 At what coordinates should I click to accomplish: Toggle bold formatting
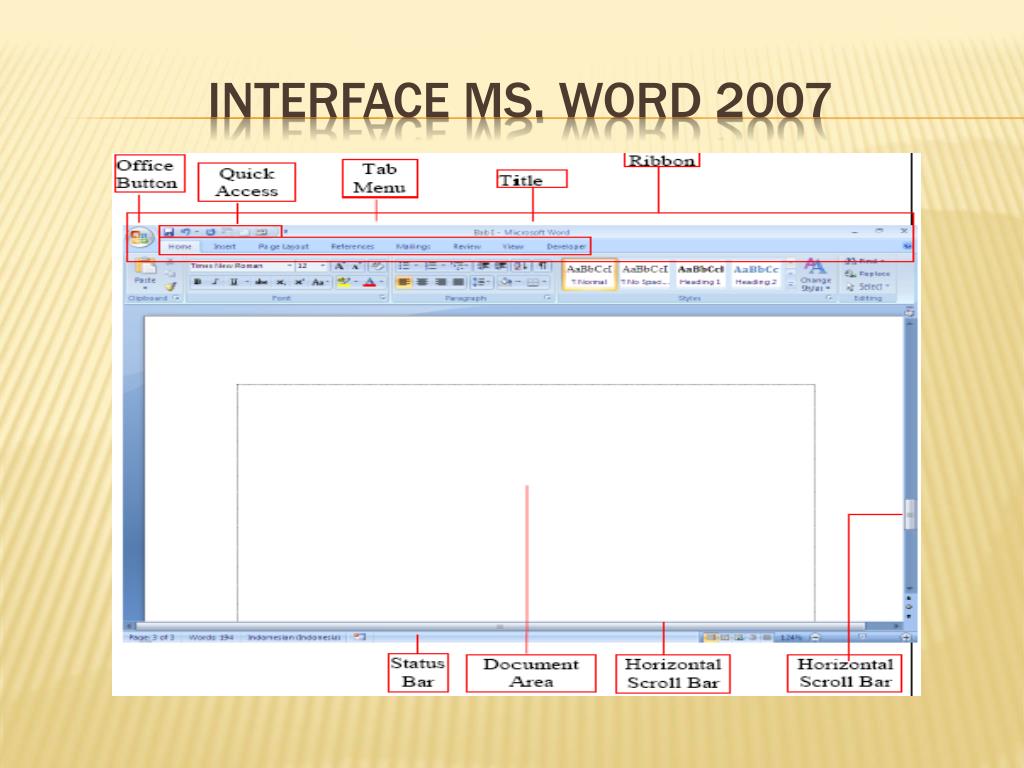click(x=198, y=282)
